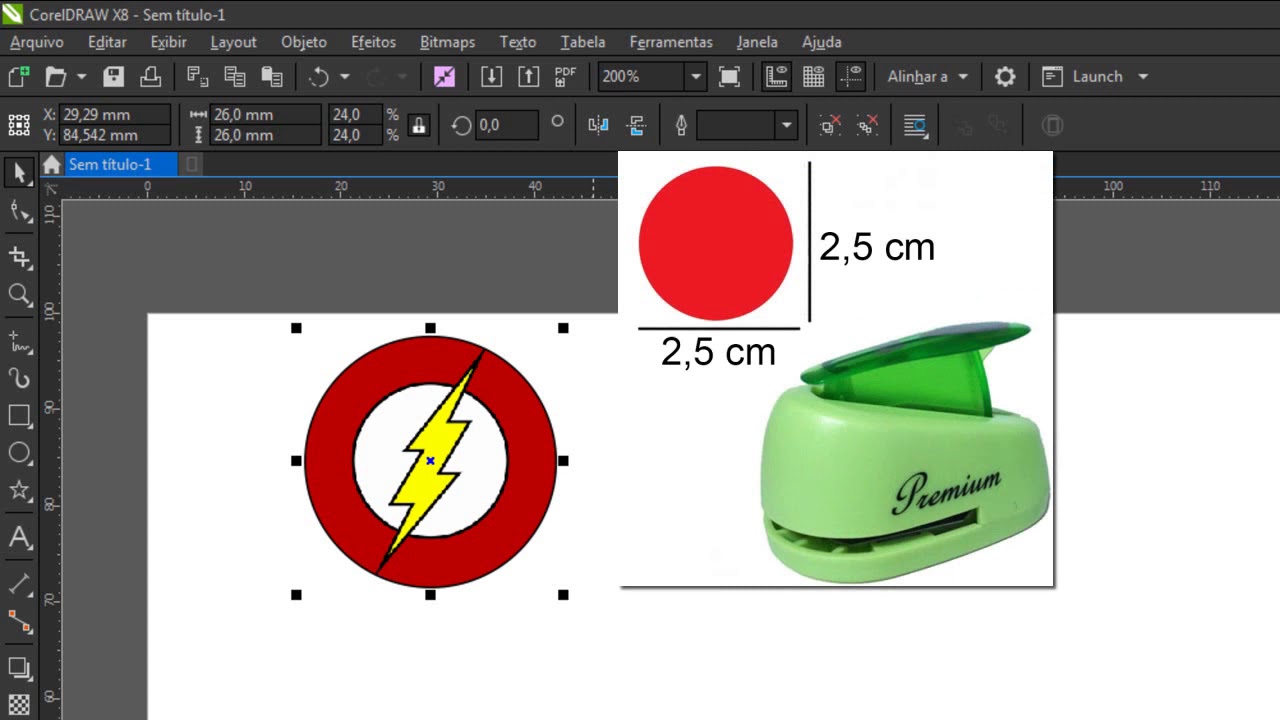Open the 200% zoom level dropdown

[x=695, y=76]
